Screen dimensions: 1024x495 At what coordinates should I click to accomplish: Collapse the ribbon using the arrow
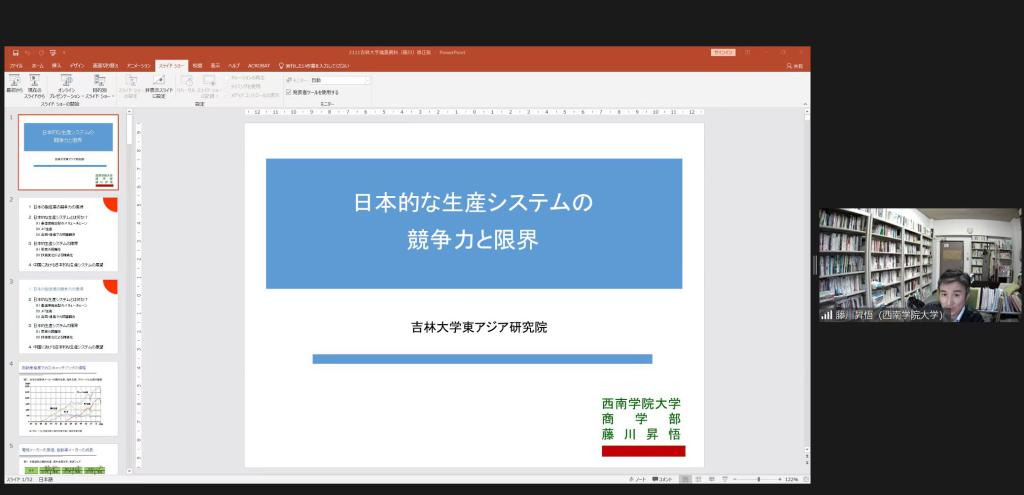(x=805, y=102)
